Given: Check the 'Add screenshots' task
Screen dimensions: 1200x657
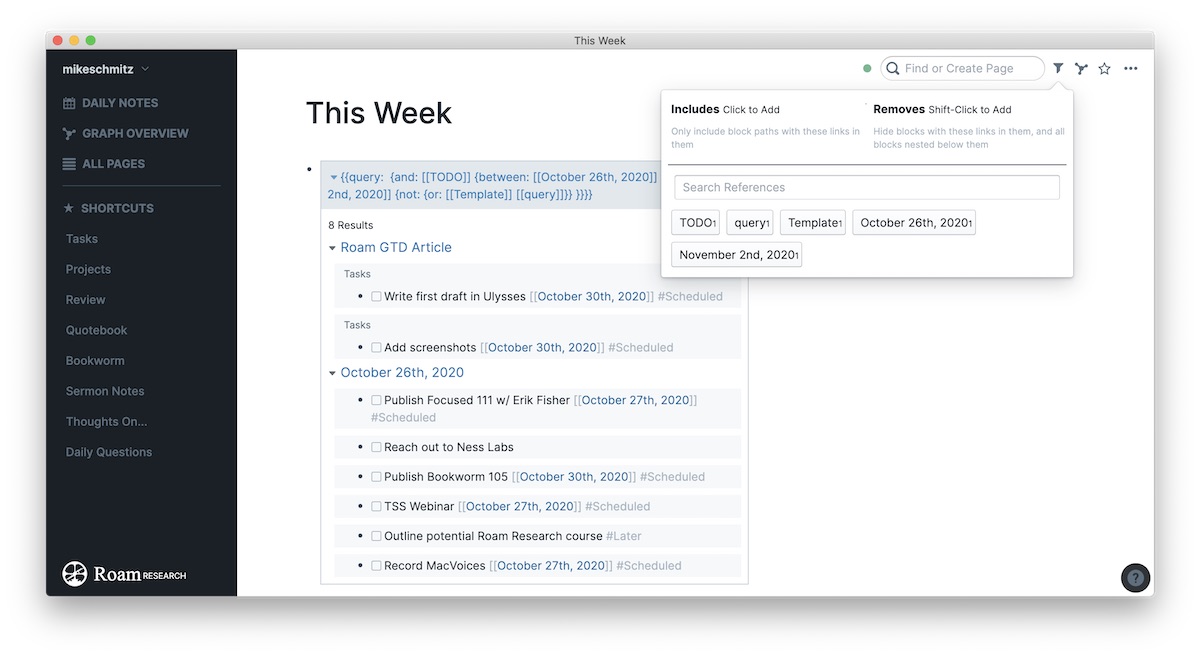Looking at the screenshot, I should (376, 348).
